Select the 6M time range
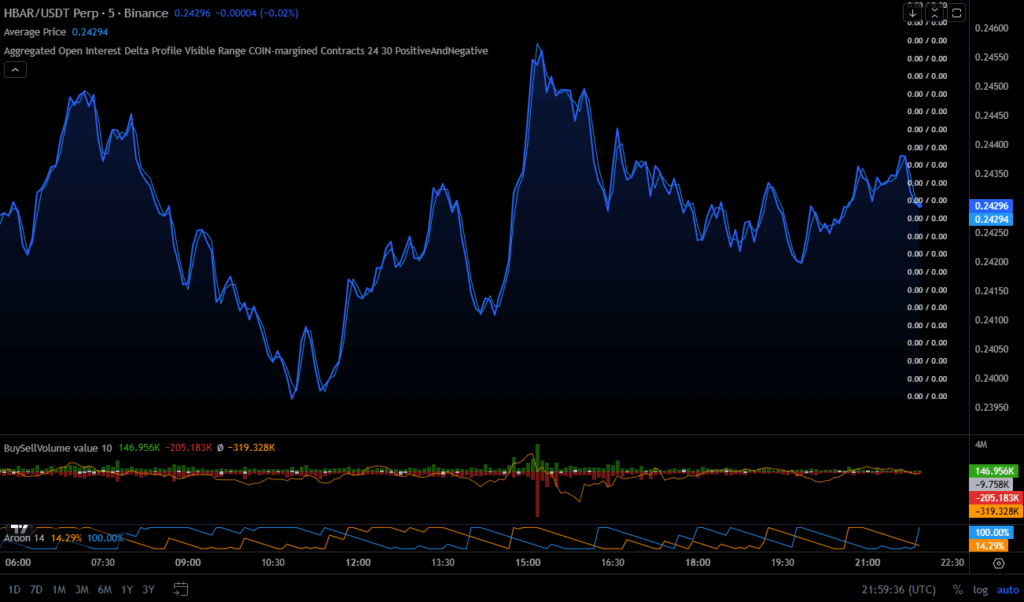1024x602 pixels. pyautogui.click(x=104, y=589)
